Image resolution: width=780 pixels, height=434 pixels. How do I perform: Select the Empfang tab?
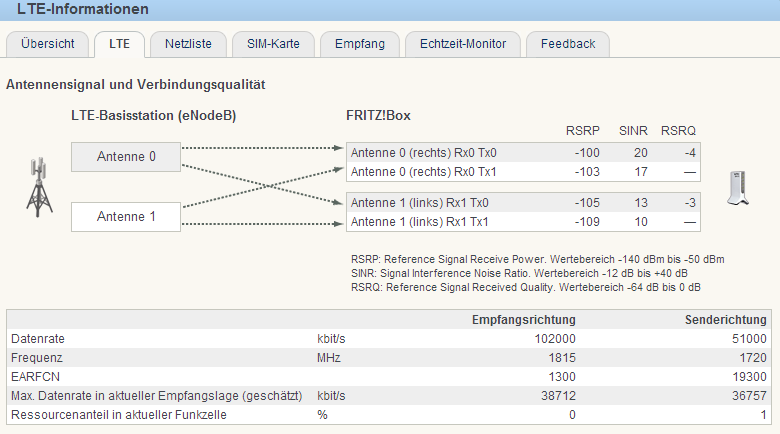[360, 44]
